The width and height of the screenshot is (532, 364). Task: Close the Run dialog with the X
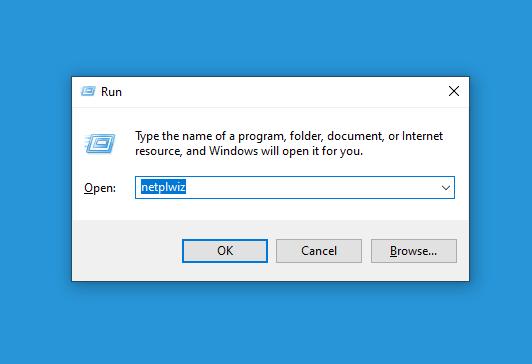454,91
